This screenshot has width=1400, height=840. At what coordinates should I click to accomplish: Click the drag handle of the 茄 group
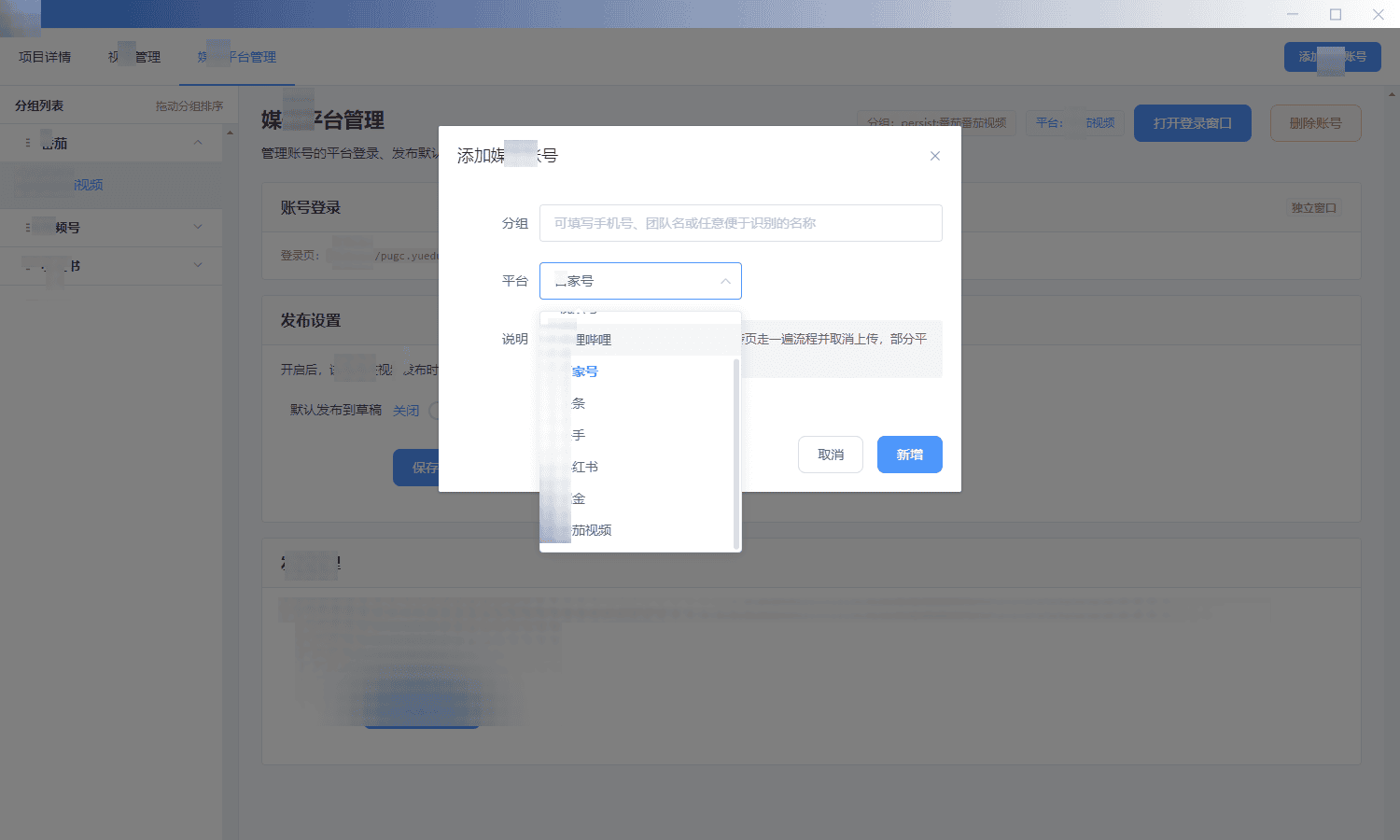click(27, 143)
